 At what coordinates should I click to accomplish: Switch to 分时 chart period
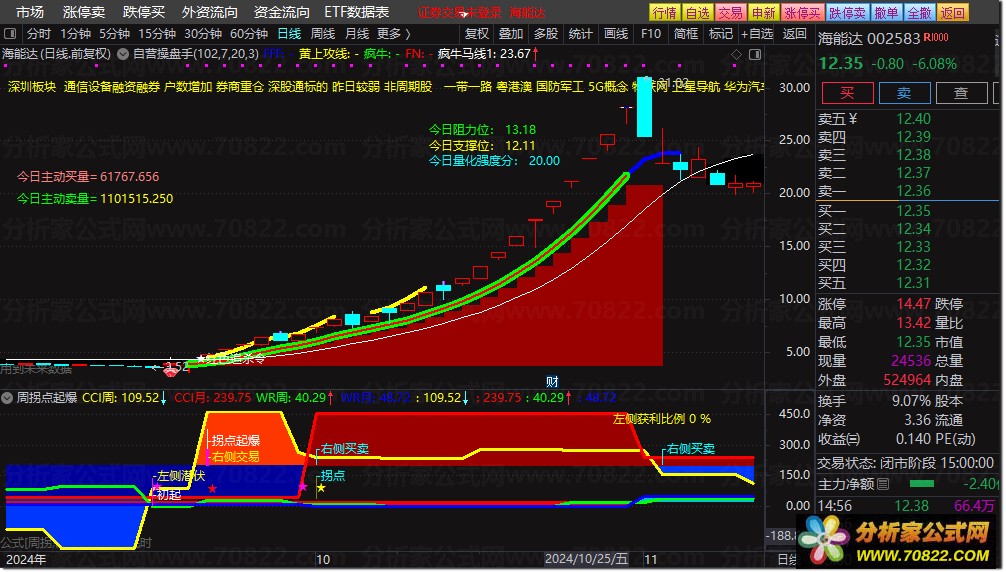pyautogui.click(x=38, y=33)
